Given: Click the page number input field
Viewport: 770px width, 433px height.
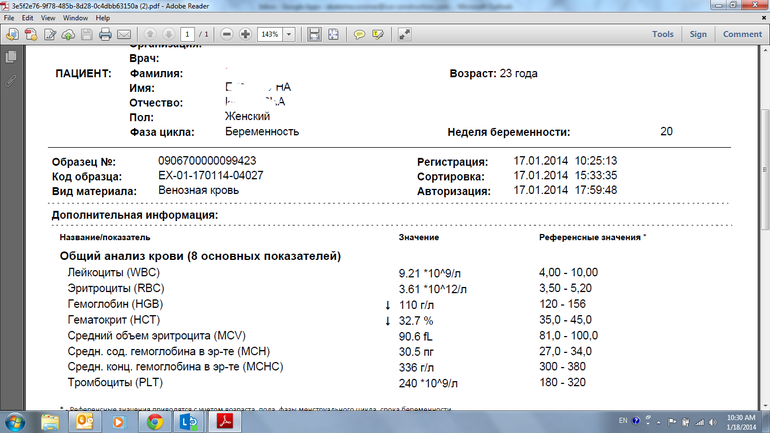Looking at the screenshot, I should tap(188, 34).
